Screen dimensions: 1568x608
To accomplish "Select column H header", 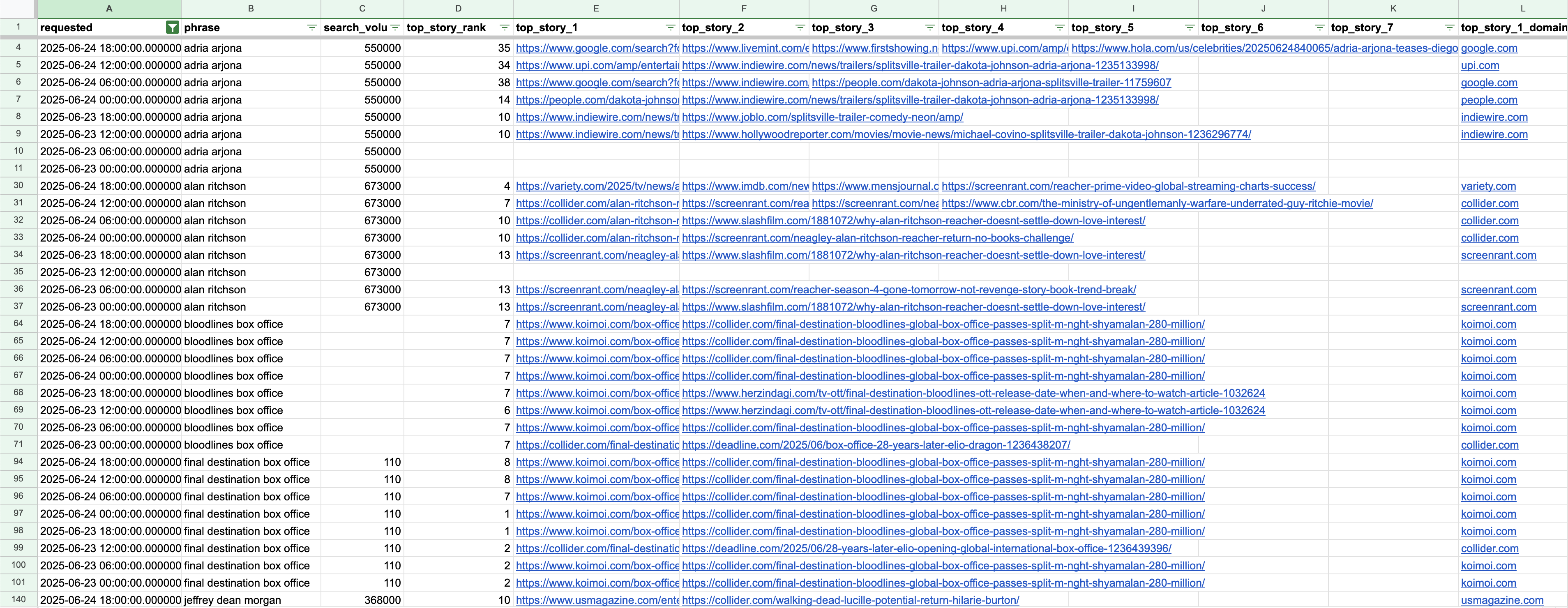I will [x=1004, y=9].
